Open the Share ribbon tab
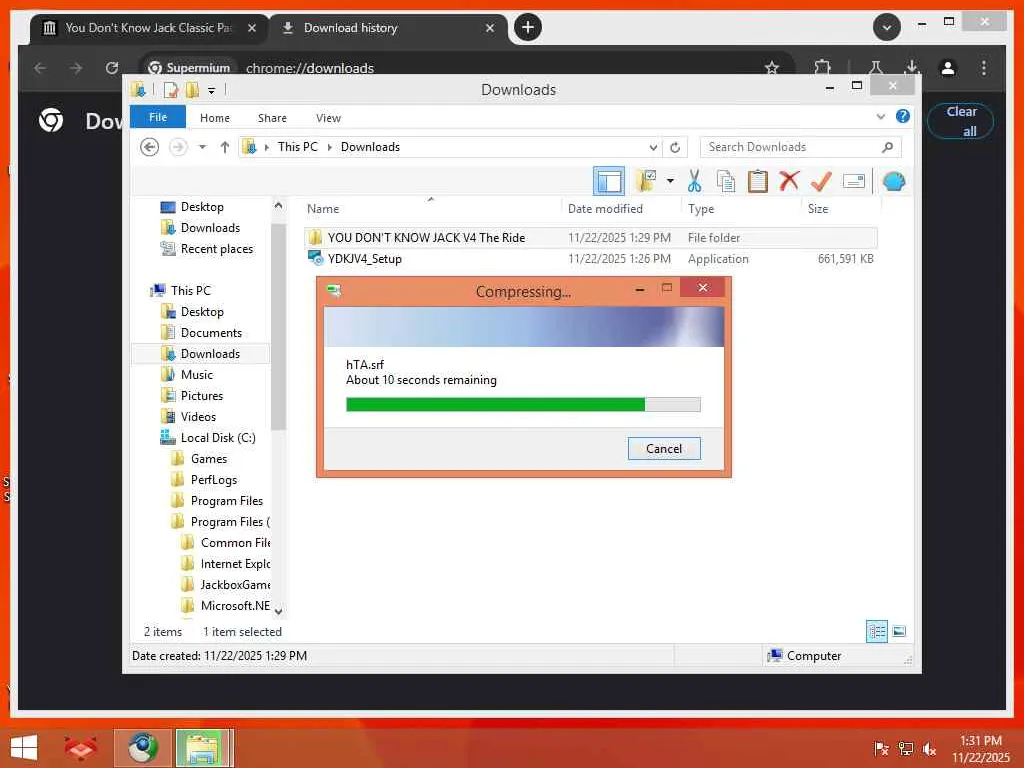 [x=272, y=118]
